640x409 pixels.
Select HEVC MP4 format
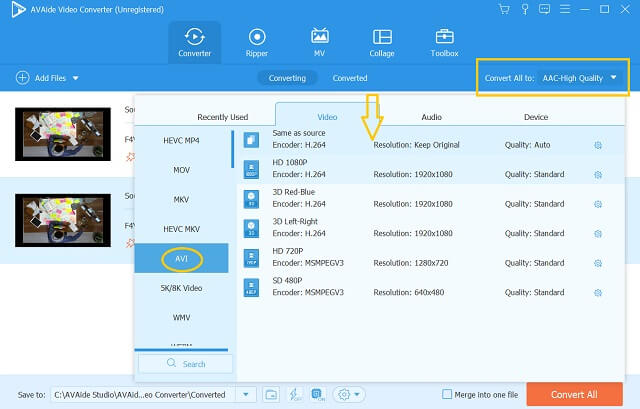point(181,140)
